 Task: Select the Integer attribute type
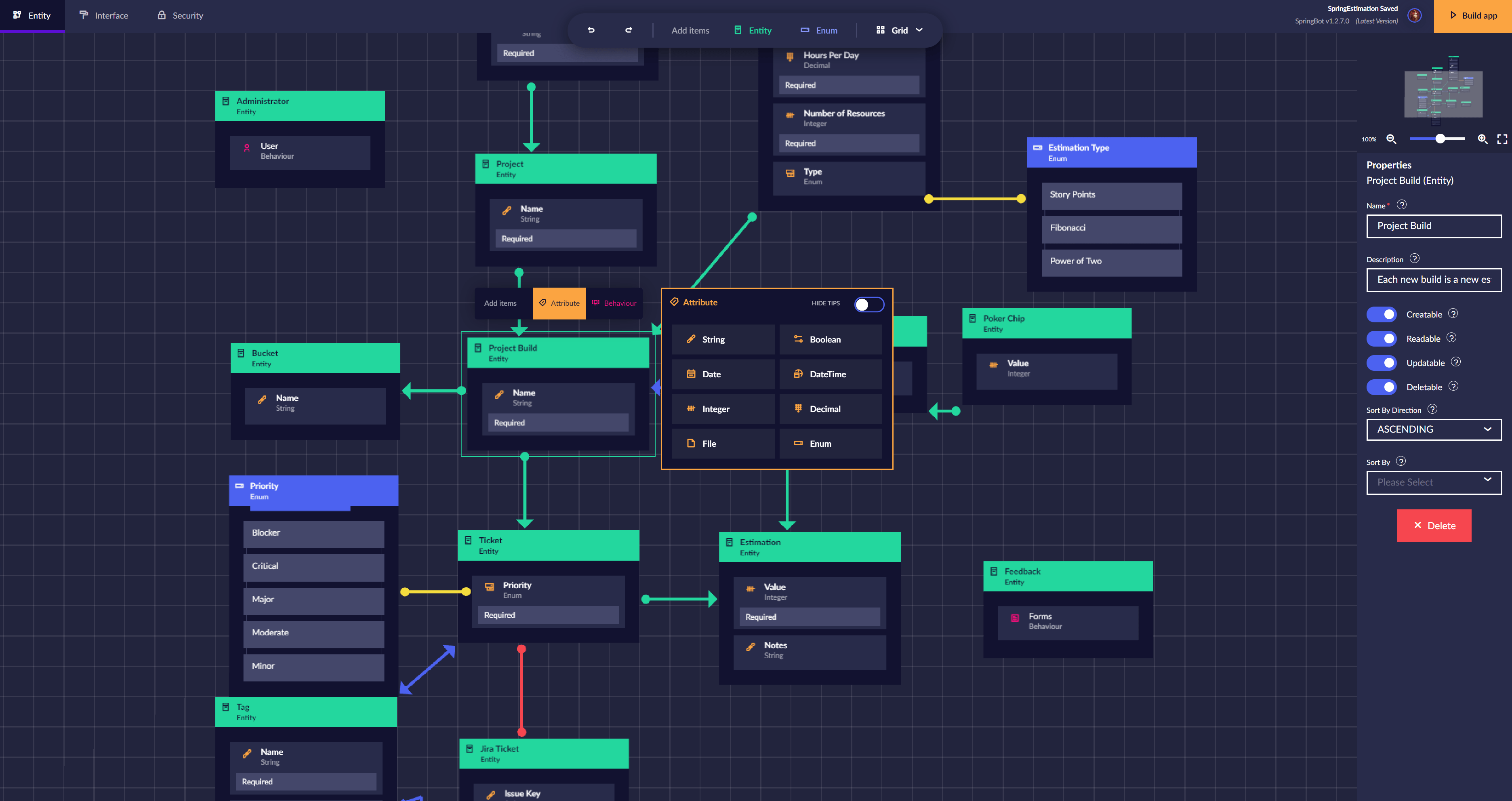pos(723,408)
